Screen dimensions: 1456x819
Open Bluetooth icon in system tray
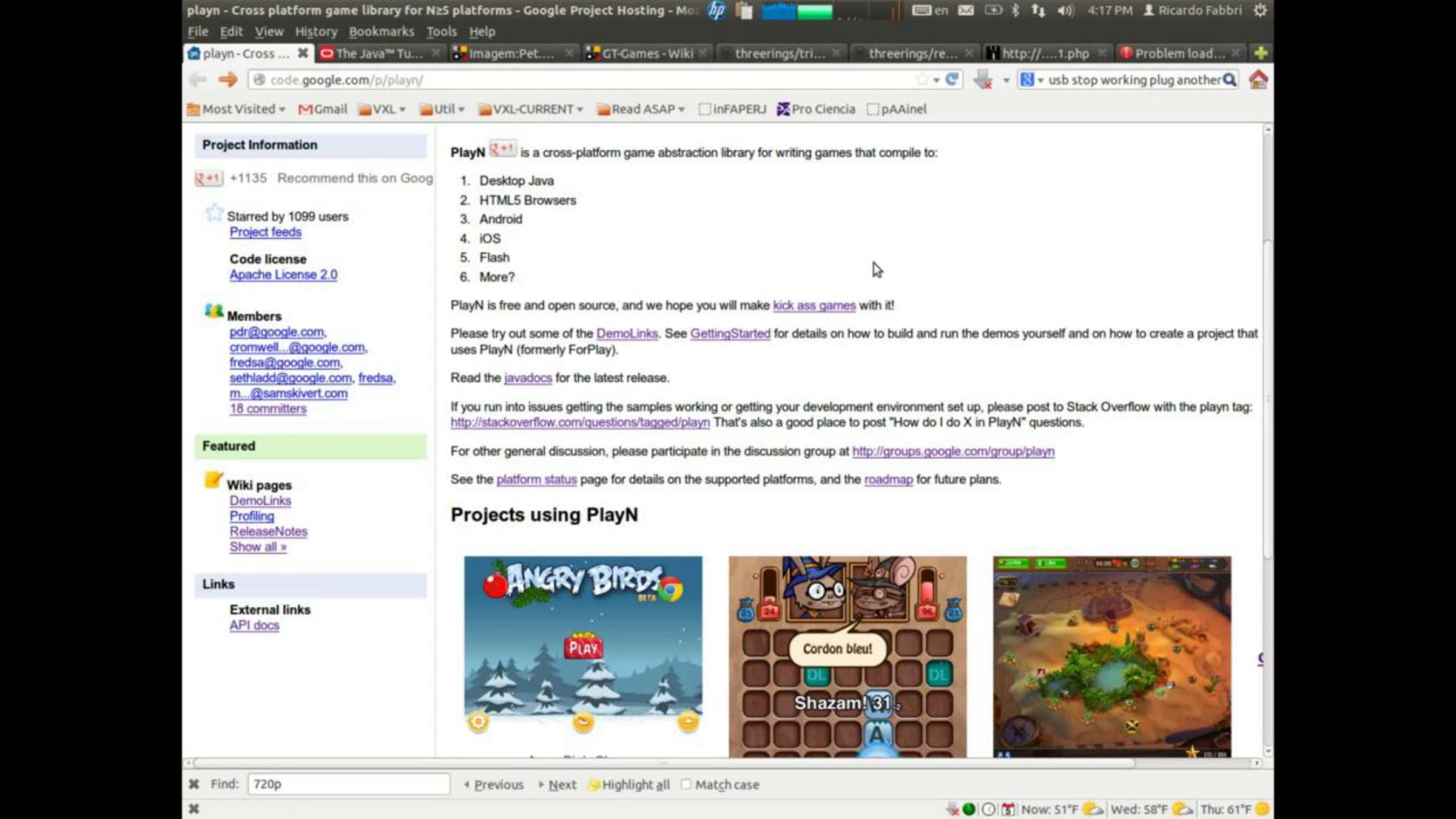(1015, 10)
